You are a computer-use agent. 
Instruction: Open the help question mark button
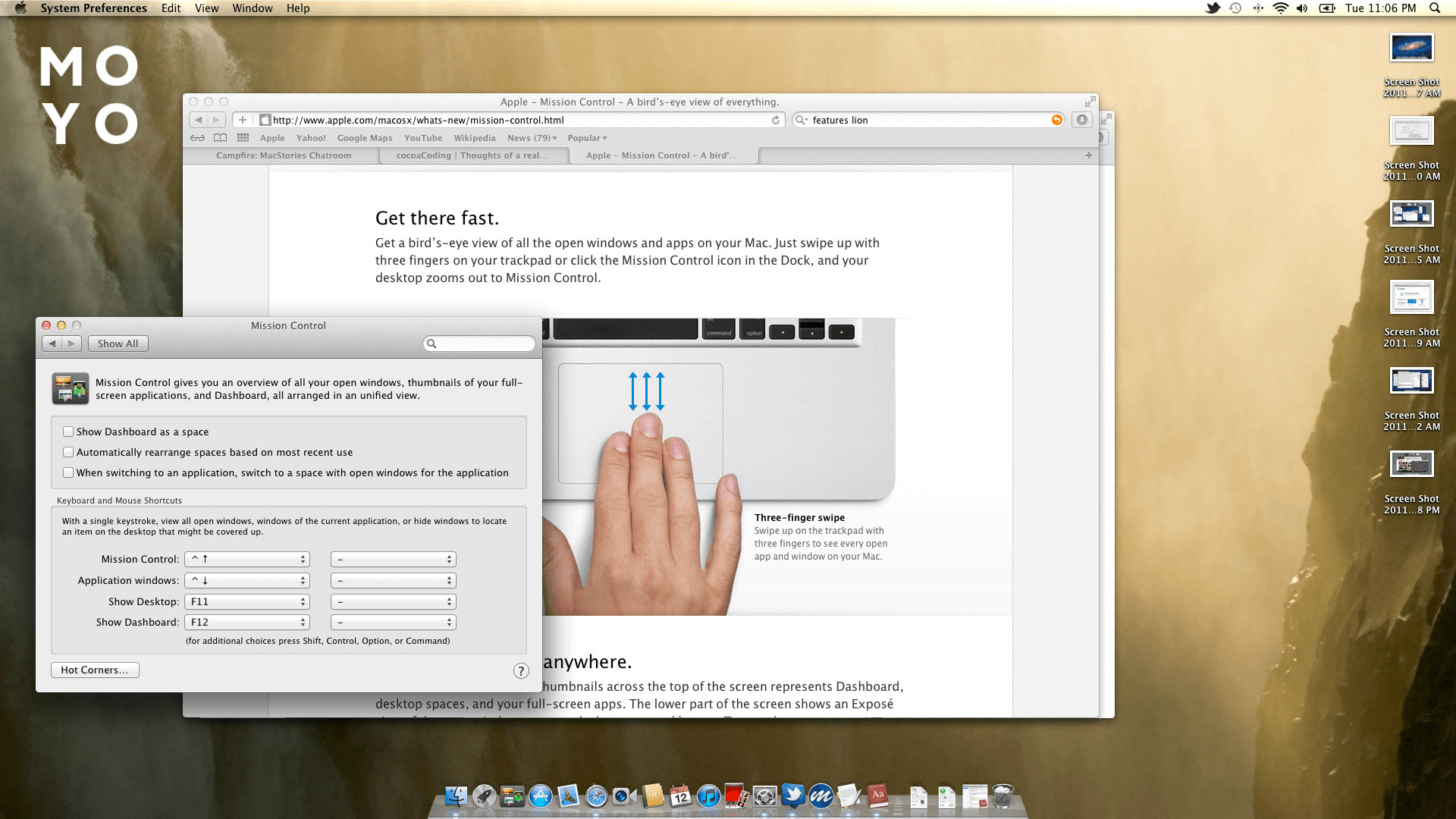[x=521, y=670]
